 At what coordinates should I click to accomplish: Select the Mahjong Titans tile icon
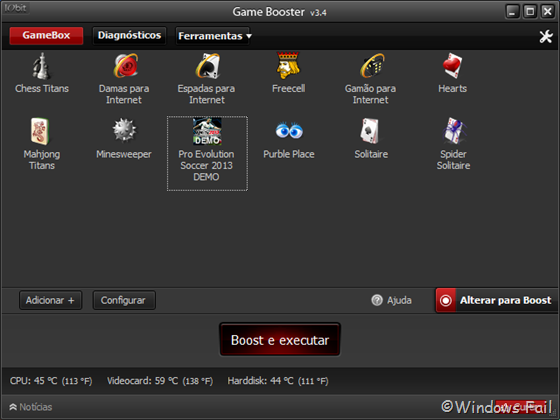click(x=40, y=131)
